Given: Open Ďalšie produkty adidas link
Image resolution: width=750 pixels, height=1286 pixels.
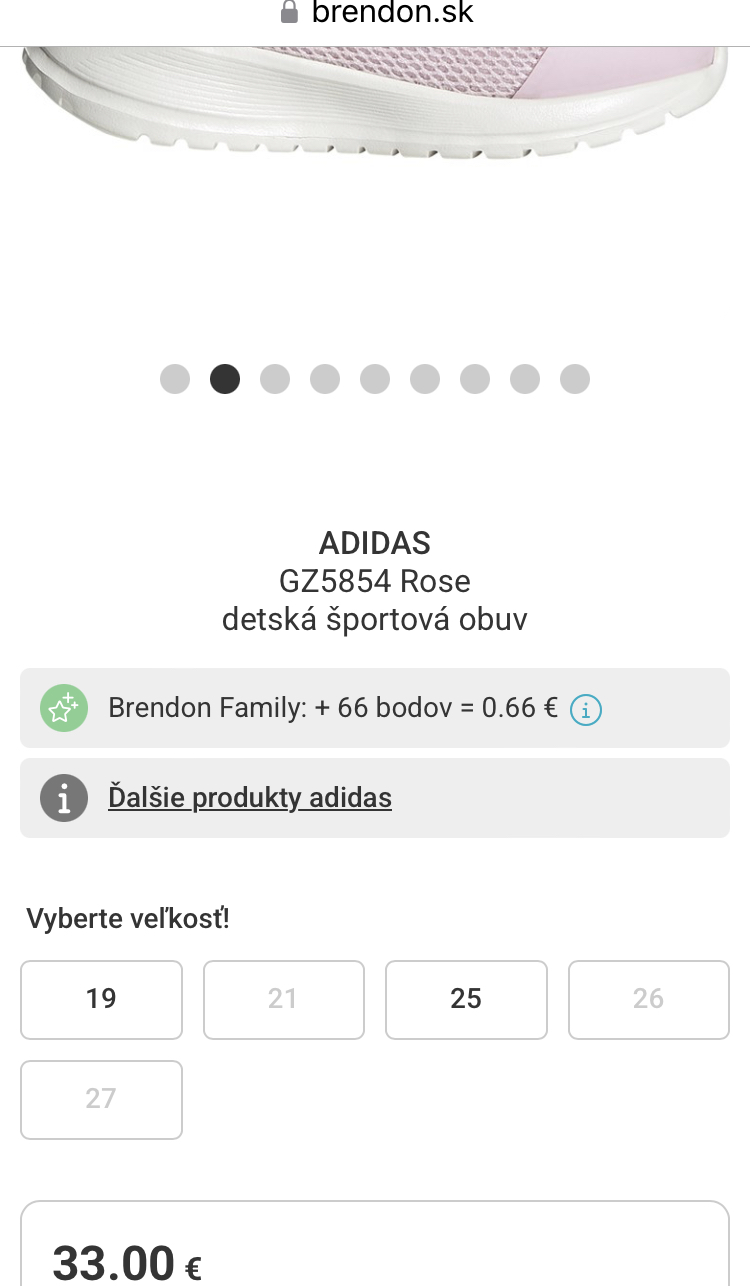Looking at the screenshot, I should coord(250,798).
